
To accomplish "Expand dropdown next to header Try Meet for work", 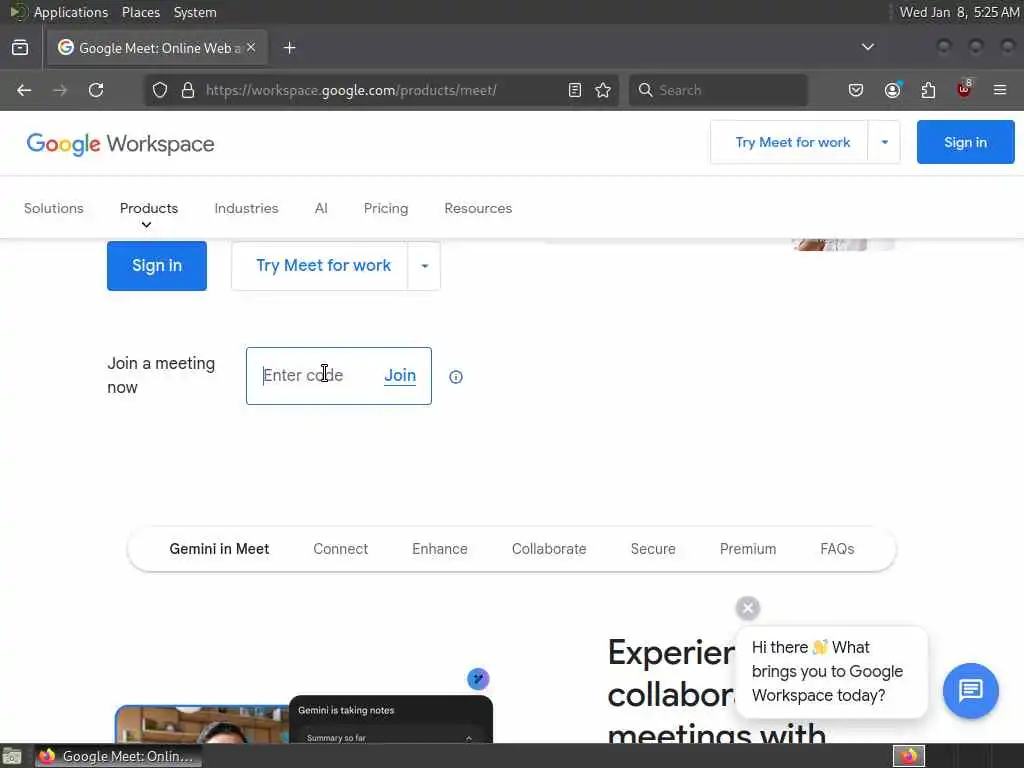I will pos(884,142).
